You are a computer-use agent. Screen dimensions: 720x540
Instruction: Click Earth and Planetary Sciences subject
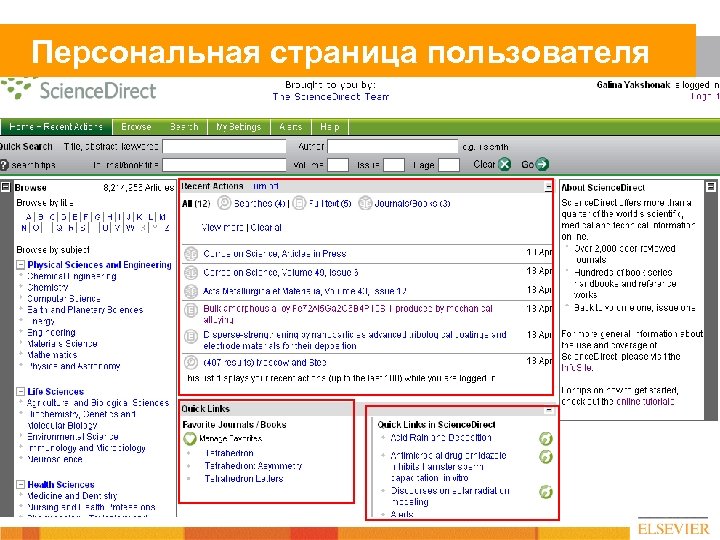point(85,310)
